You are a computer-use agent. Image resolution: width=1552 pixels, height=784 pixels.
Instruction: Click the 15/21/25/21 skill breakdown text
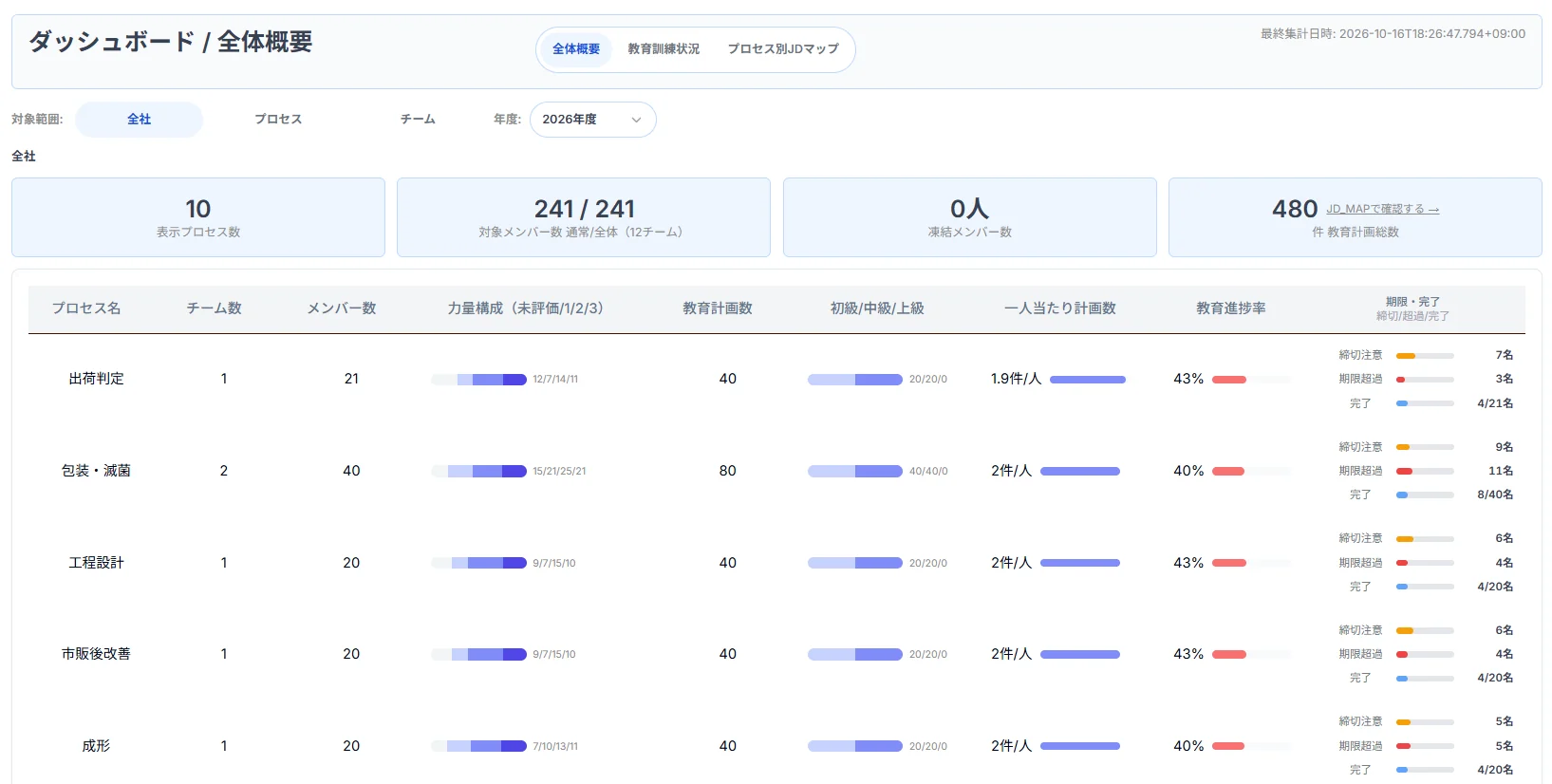pos(559,472)
